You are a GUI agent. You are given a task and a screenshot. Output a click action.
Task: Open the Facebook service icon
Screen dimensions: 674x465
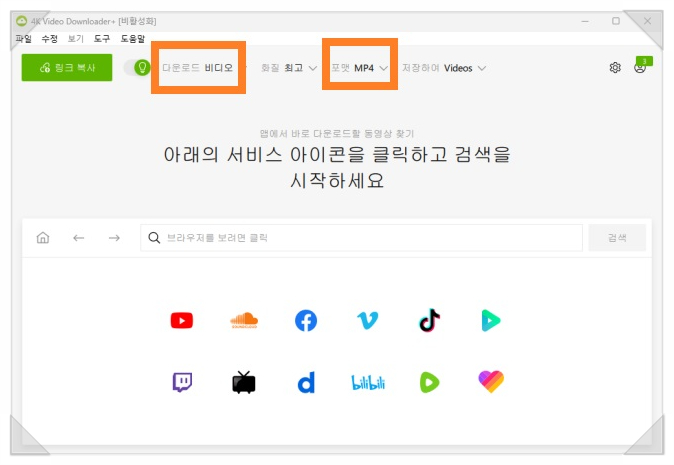pos(306,321)
